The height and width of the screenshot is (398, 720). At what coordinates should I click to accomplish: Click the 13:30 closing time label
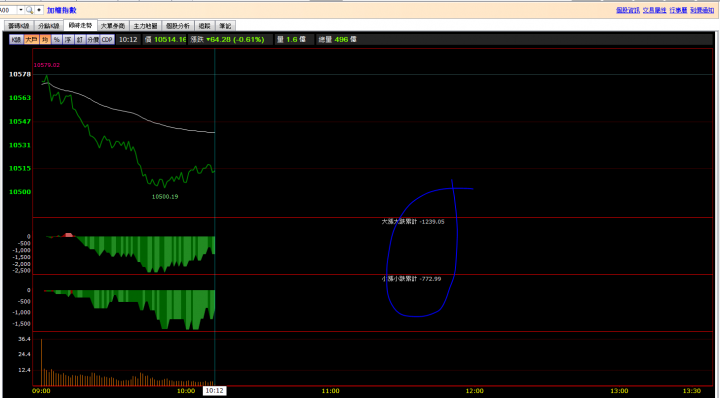[692, 391]
